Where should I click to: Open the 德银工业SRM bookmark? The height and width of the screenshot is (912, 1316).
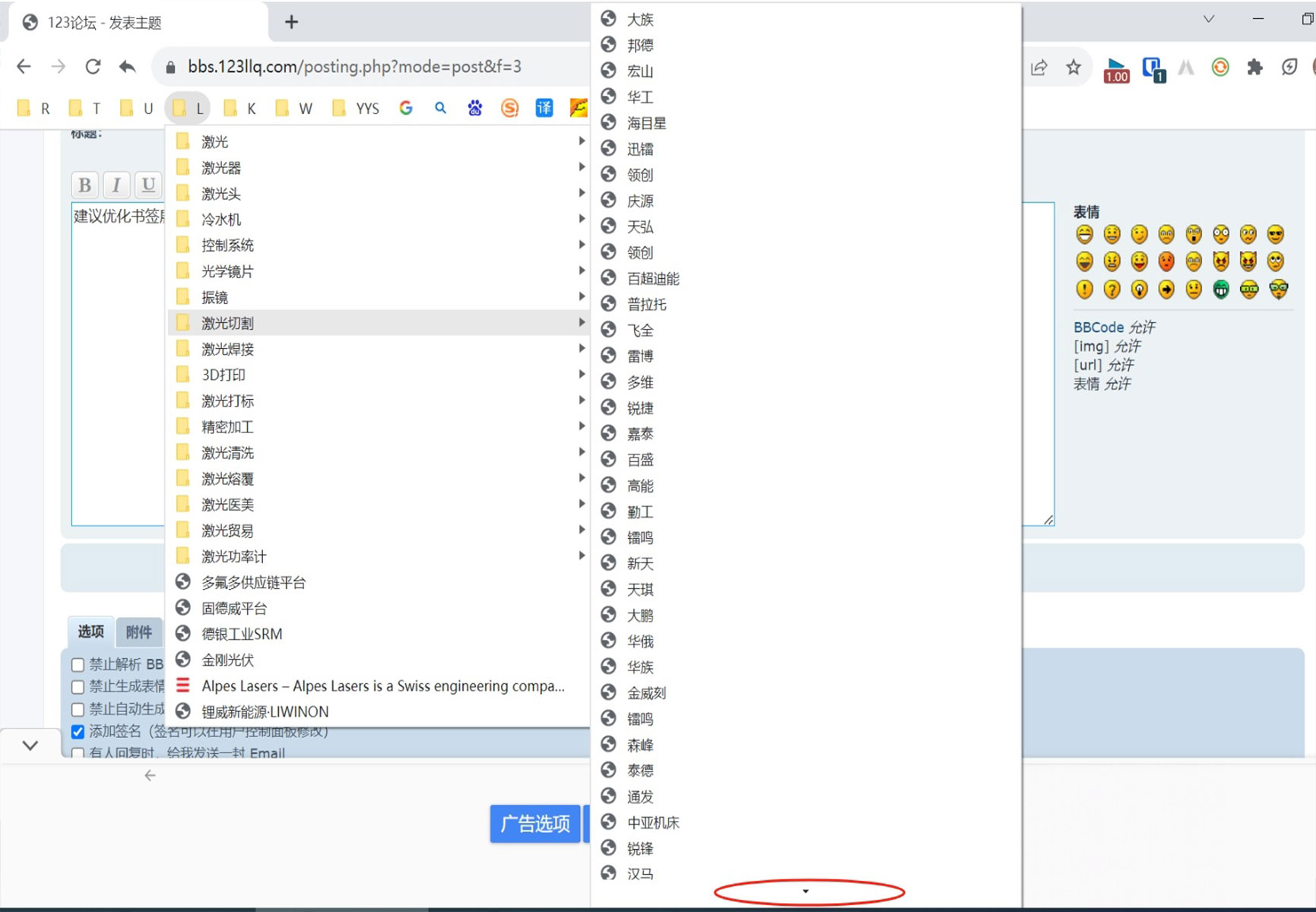[379, 634]
